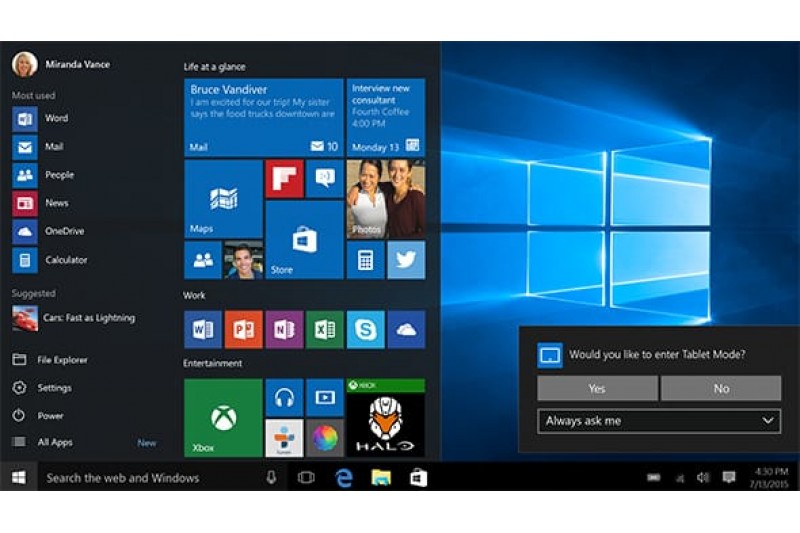
Task: Open the Power menu option
Action: (38, 416)
